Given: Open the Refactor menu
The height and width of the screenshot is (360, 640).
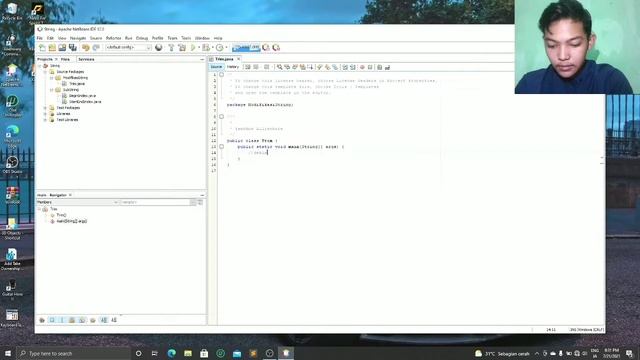Looking at the screenshot, I should (113, 38).
